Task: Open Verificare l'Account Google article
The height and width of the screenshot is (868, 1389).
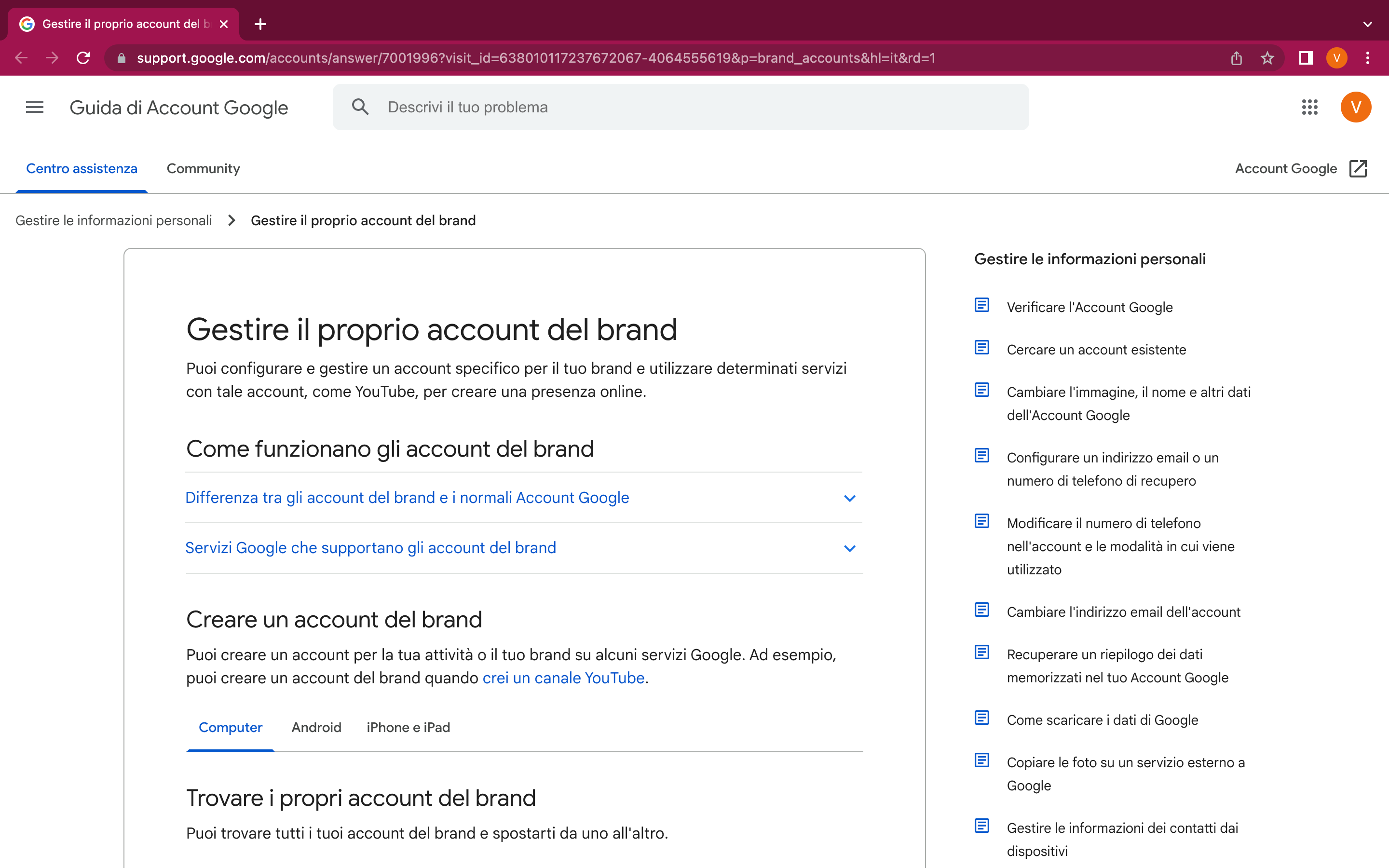Action: [x=1089, y=307]
